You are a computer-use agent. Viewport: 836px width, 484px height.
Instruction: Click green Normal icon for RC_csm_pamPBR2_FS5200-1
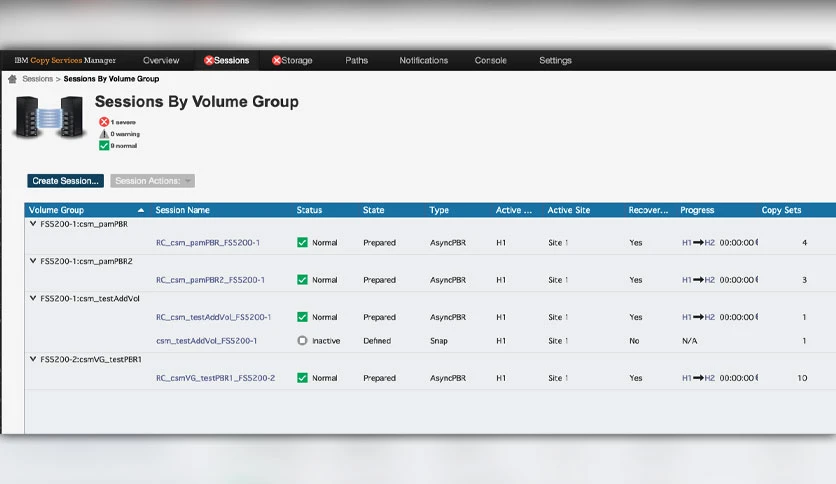pos(302,280)
